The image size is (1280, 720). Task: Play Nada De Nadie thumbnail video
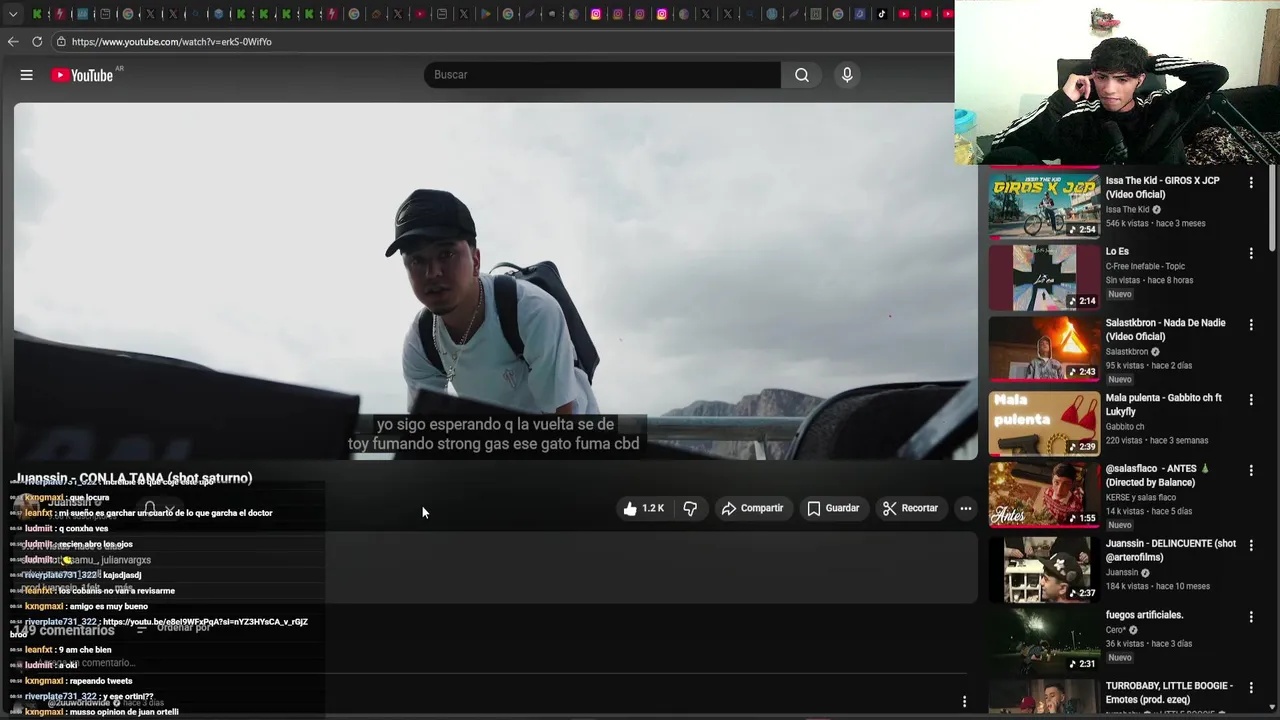(1044, 349)
